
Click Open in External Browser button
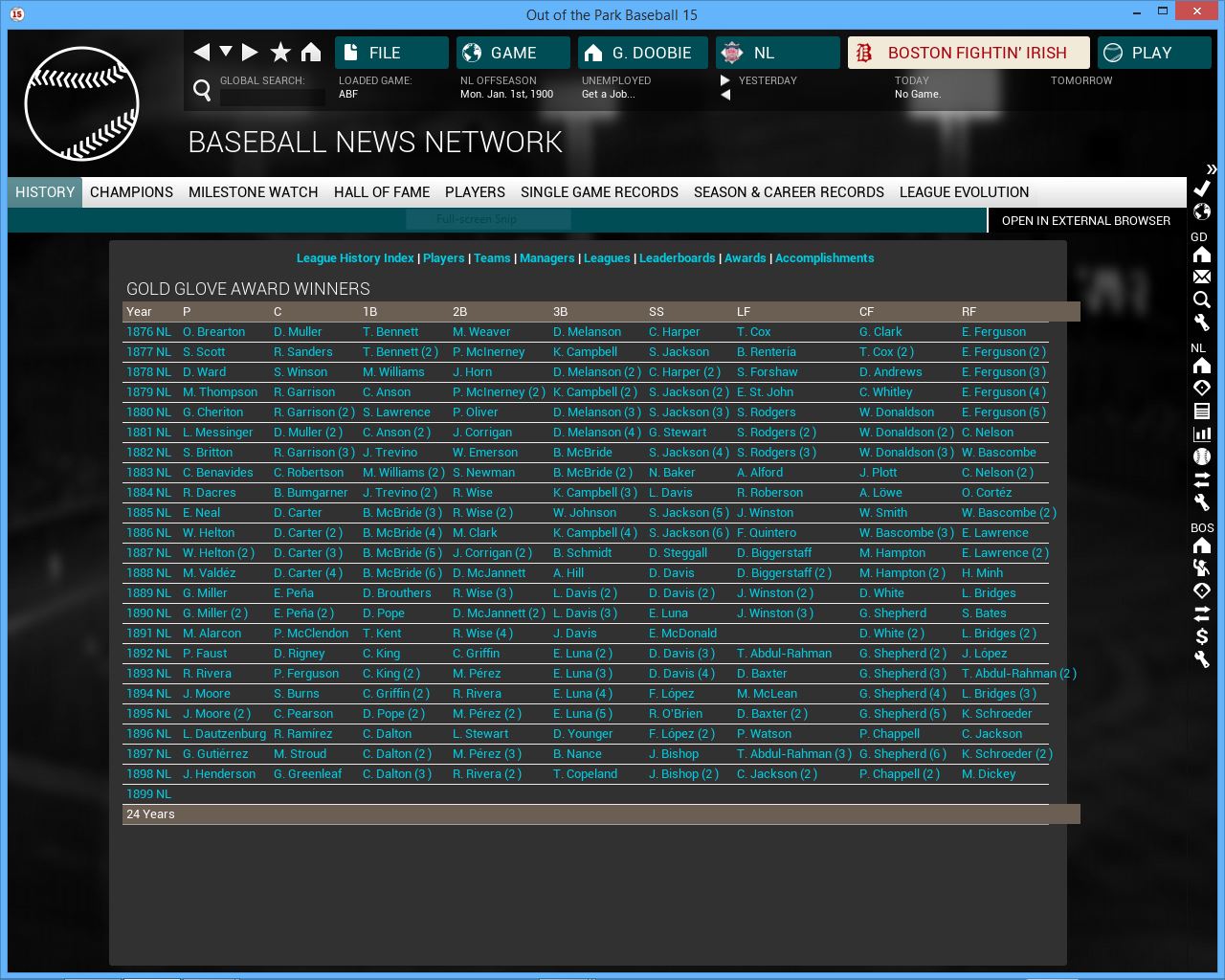1085,221
